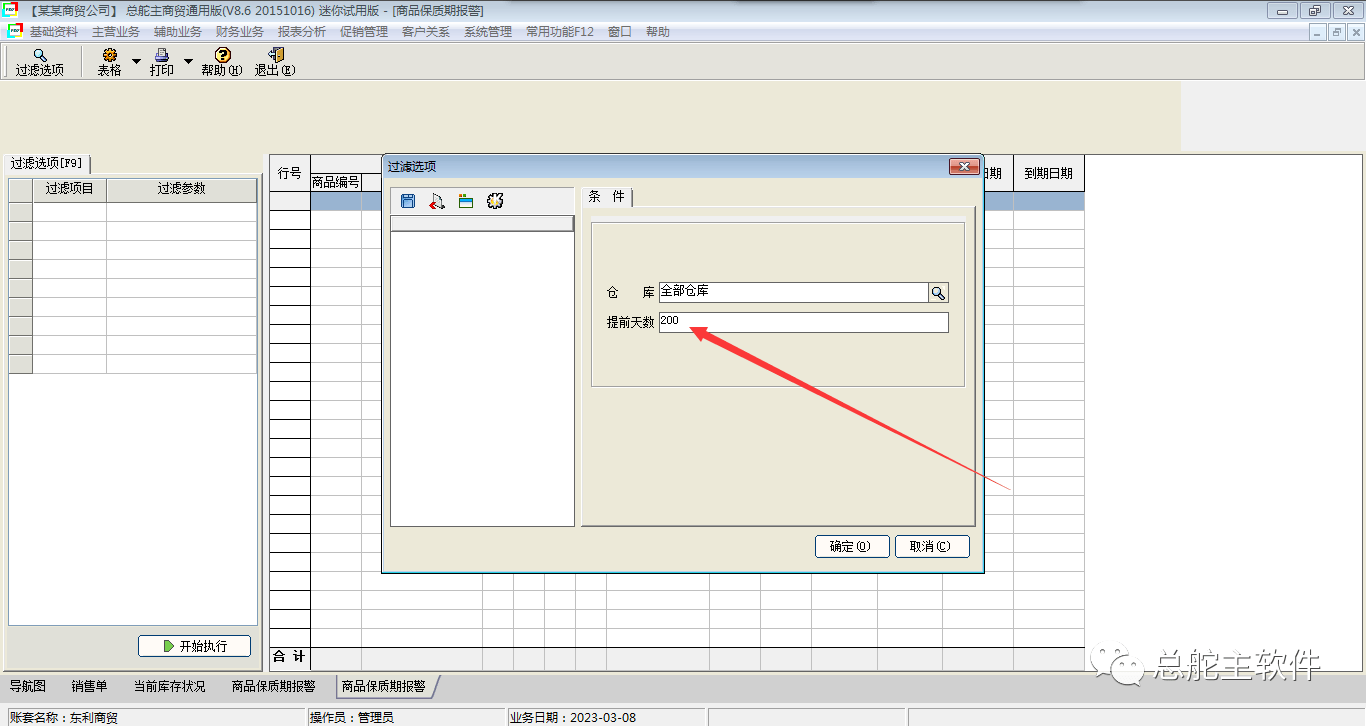
Task: Click the 退出(E) exit icon
Action: [x=275, y=55]
